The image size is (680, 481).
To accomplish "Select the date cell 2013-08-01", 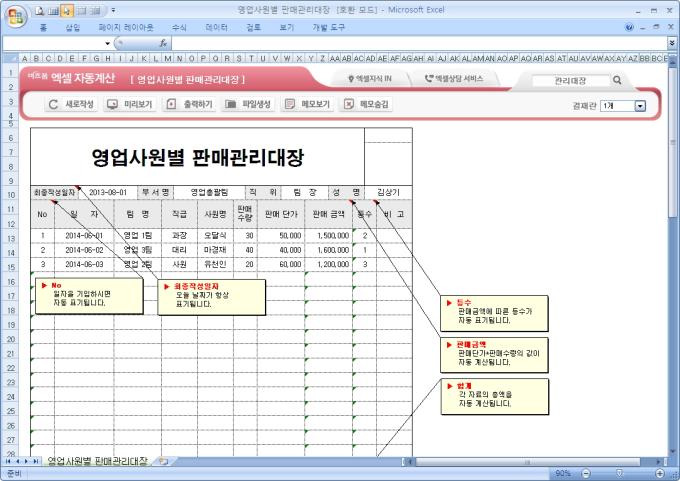I will pos(108,193).
